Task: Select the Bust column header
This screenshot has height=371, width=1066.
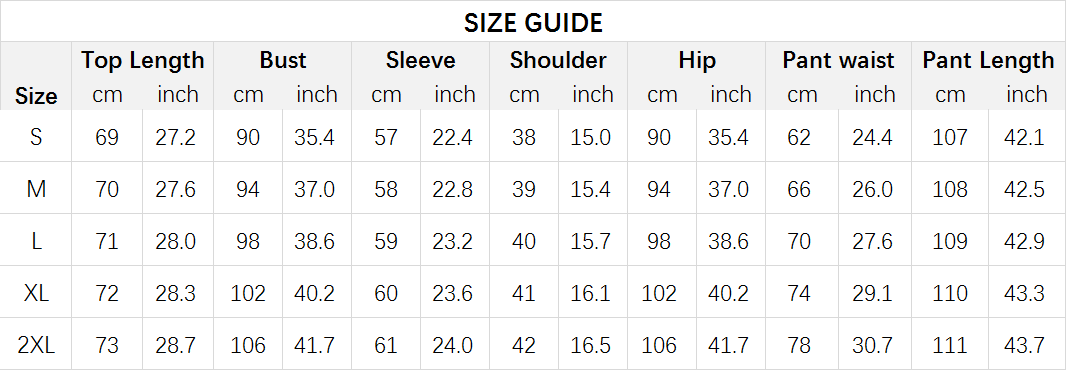Action: click(x=283, y=60)
